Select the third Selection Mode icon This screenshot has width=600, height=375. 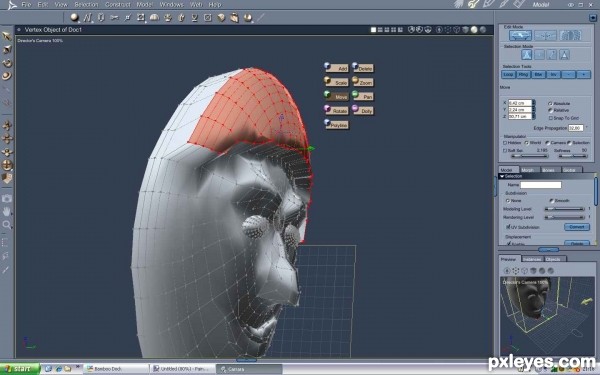point(552,55)
